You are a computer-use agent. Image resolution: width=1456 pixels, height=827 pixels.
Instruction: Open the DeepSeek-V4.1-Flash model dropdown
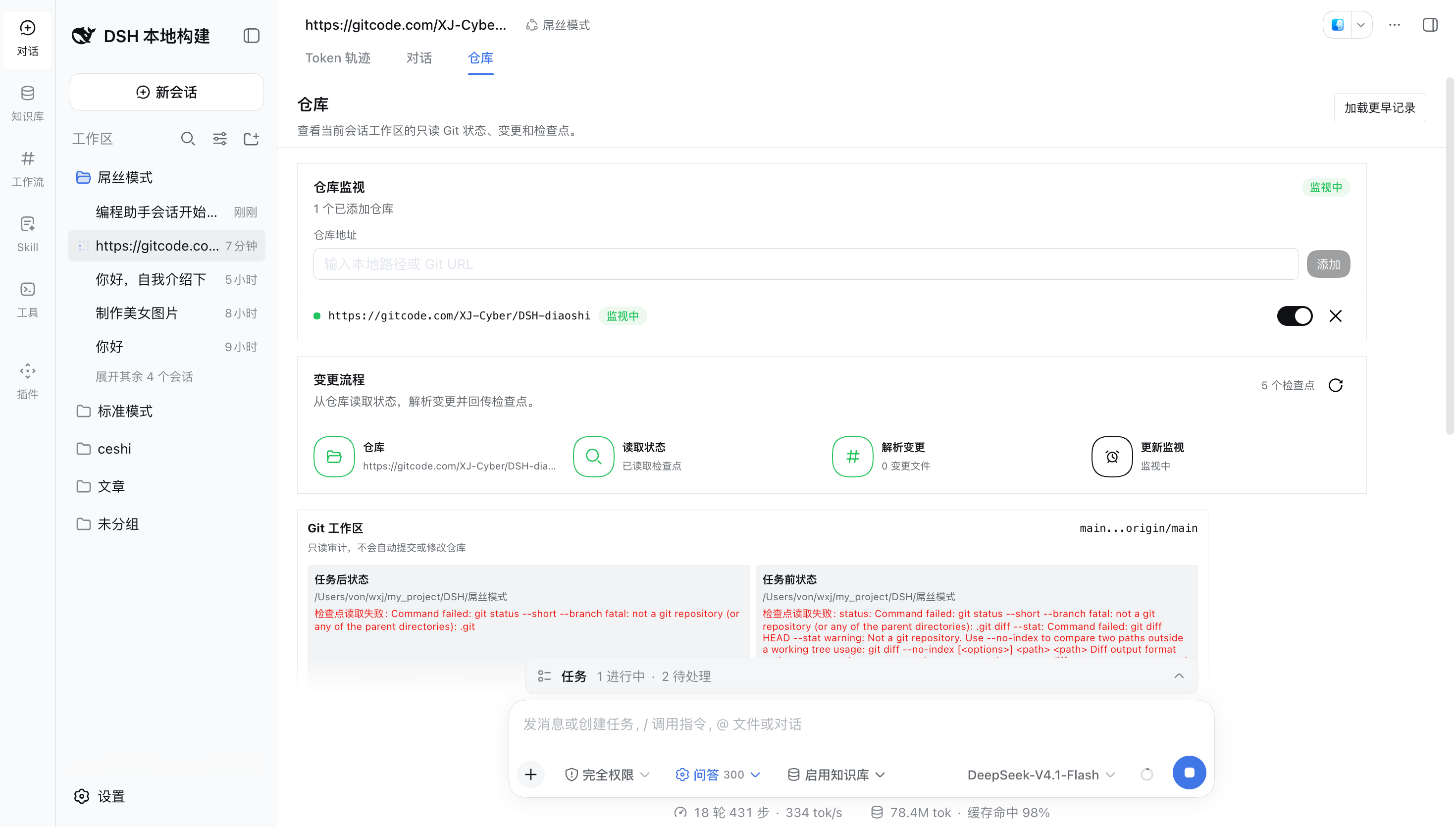coord(1041,775)
